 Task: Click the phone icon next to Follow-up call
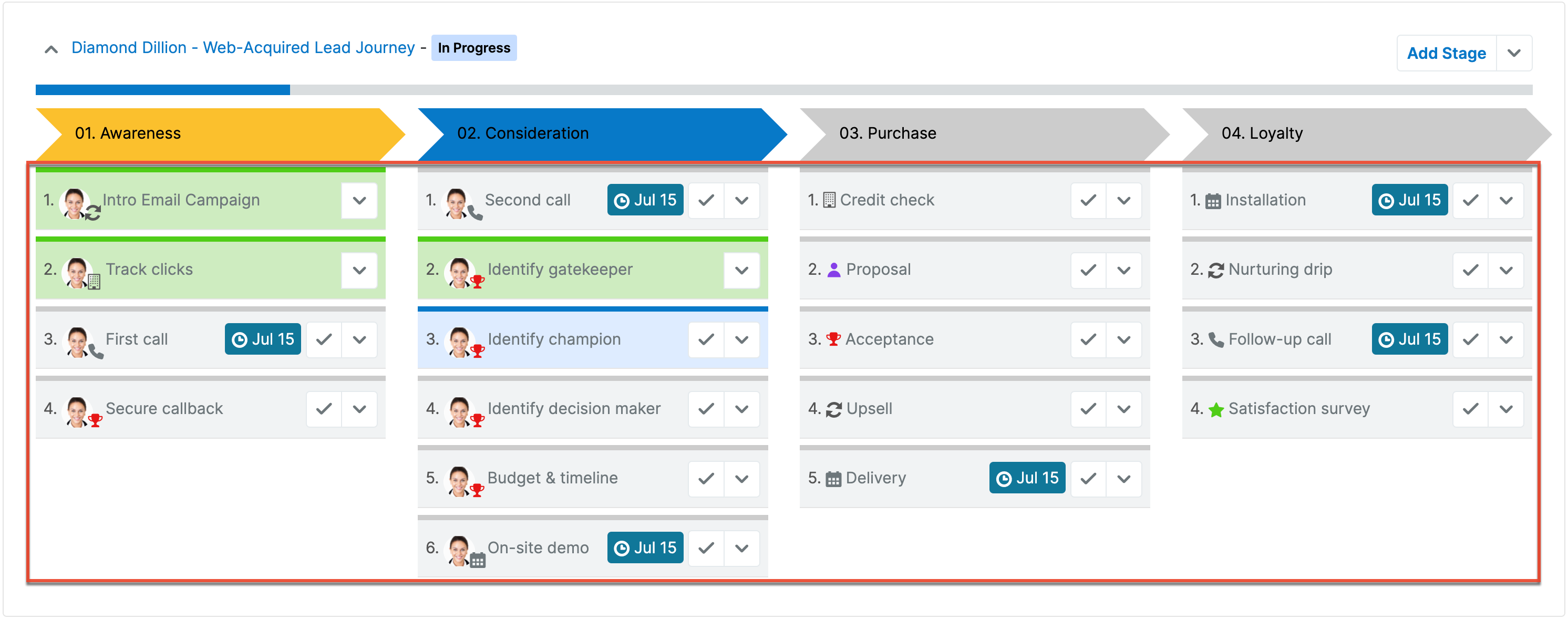click(1215, 339)
